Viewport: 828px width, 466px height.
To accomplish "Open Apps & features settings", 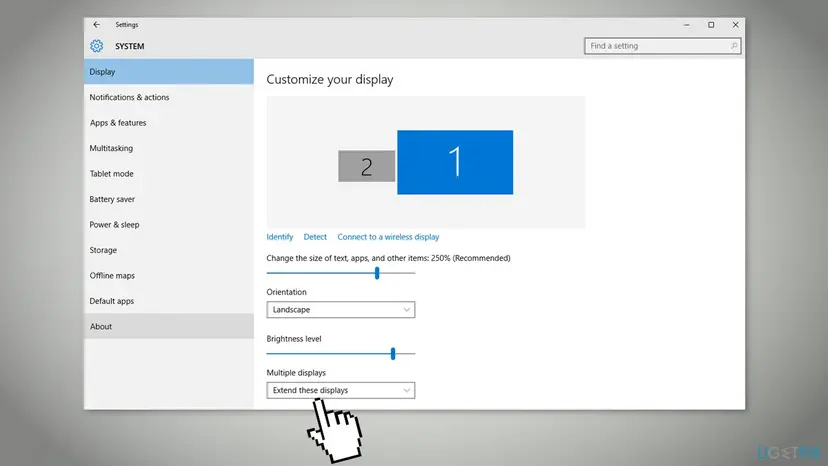I will 168,123.
